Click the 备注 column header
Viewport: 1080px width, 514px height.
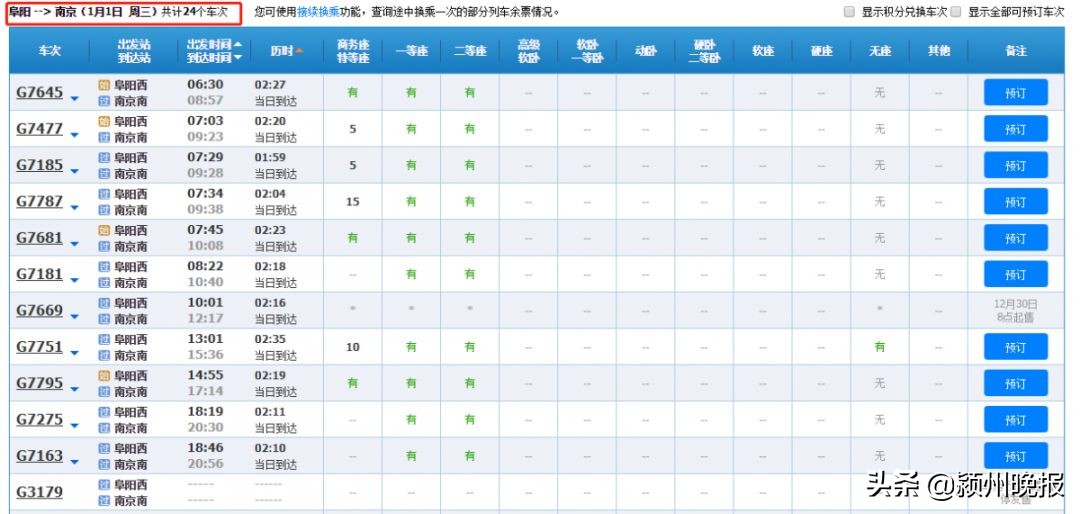coord(1016,51)
